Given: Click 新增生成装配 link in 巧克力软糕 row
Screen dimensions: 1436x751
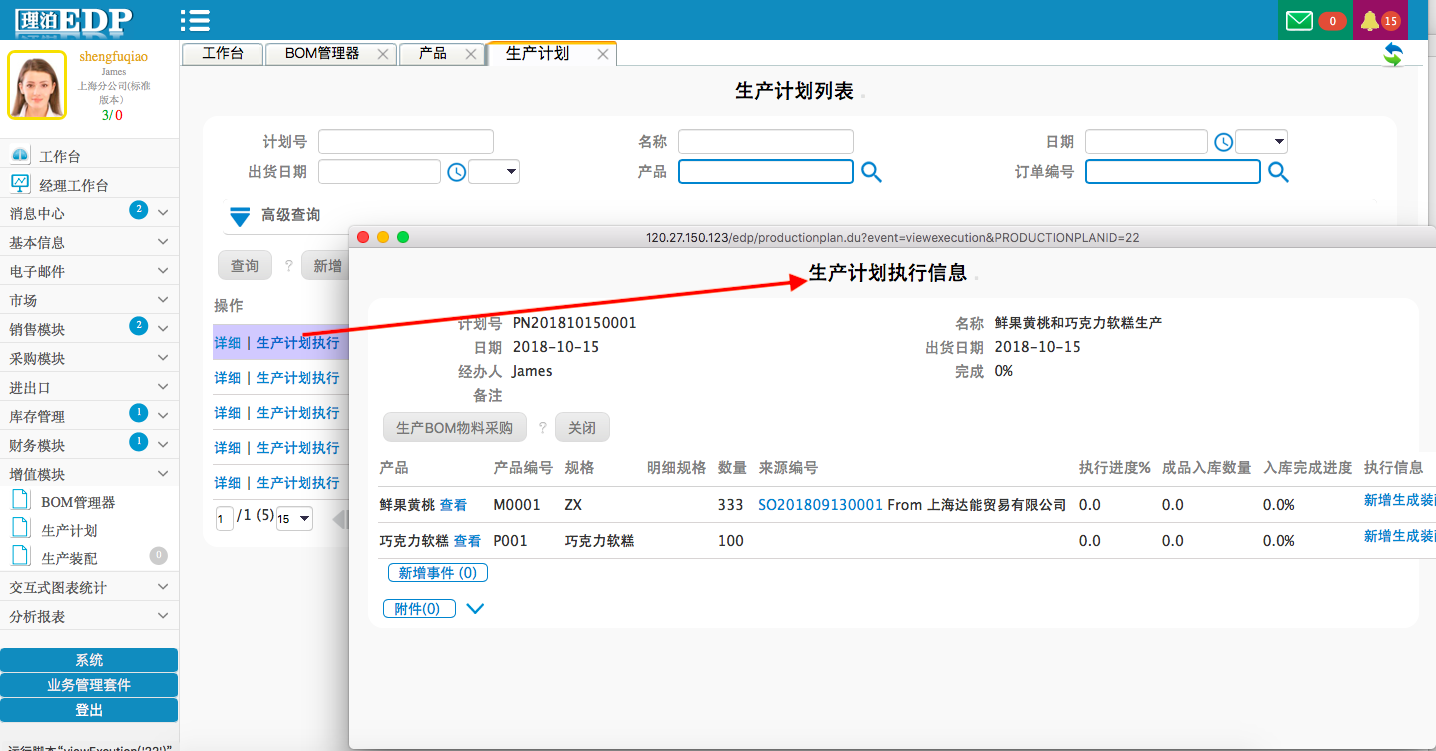Looking at the screenshot, I should click(1399, 536).
